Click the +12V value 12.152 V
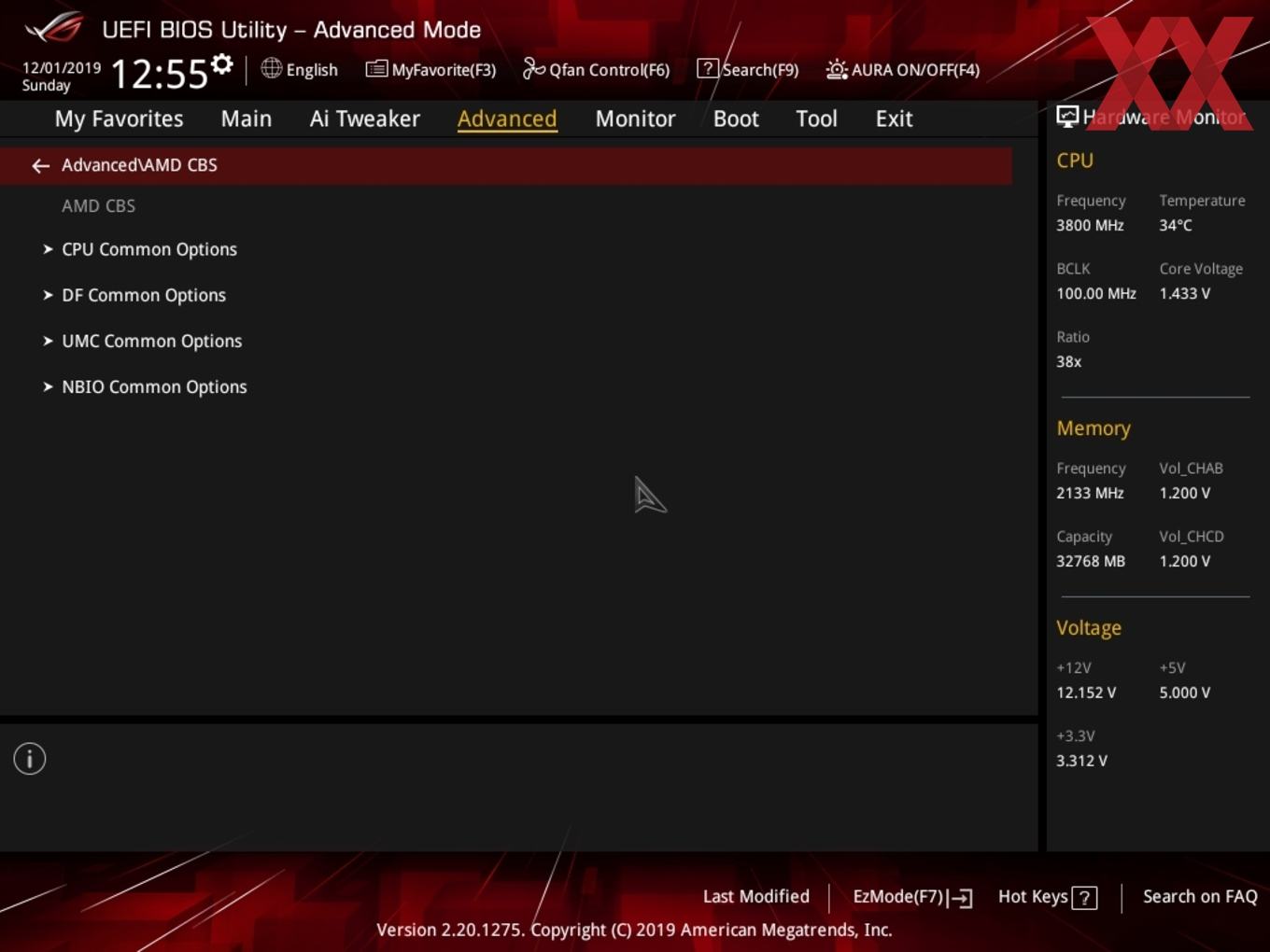 [1086, 693]
